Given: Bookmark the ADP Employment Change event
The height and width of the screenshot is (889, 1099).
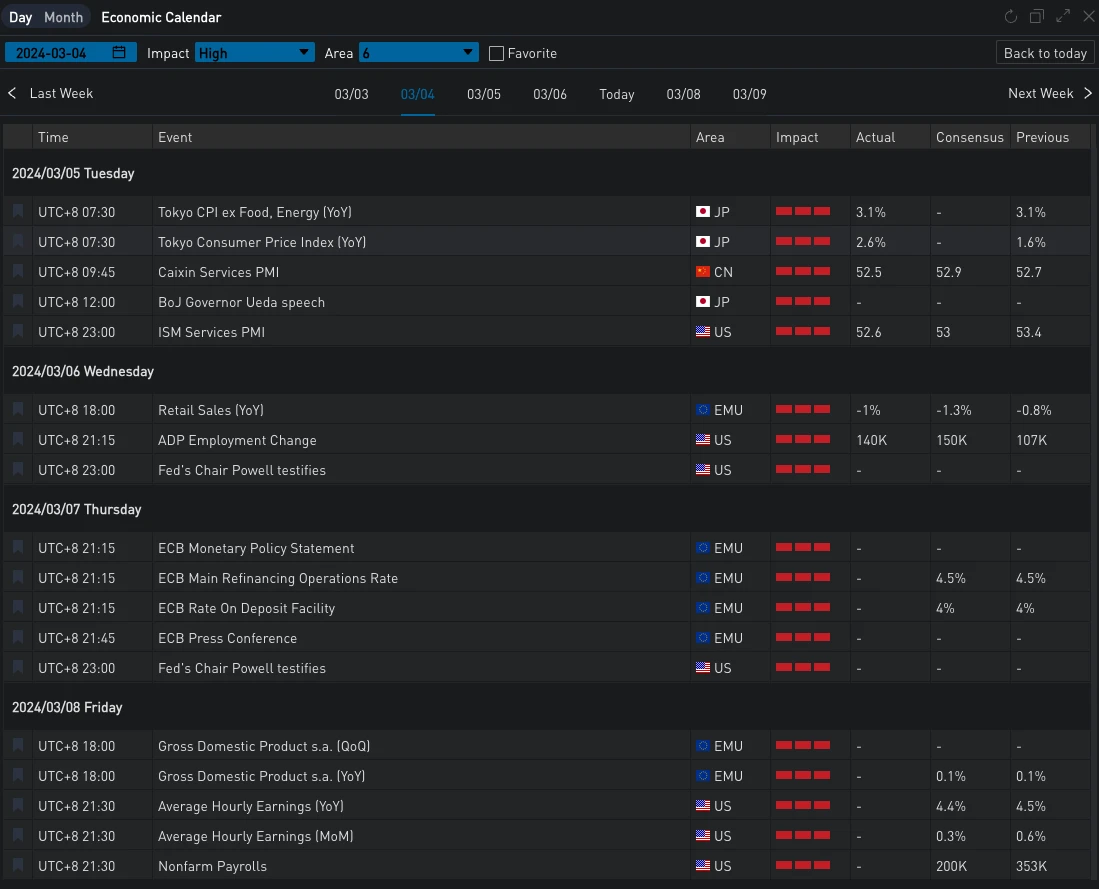Looking at the screenshot, I should point(18,440).
